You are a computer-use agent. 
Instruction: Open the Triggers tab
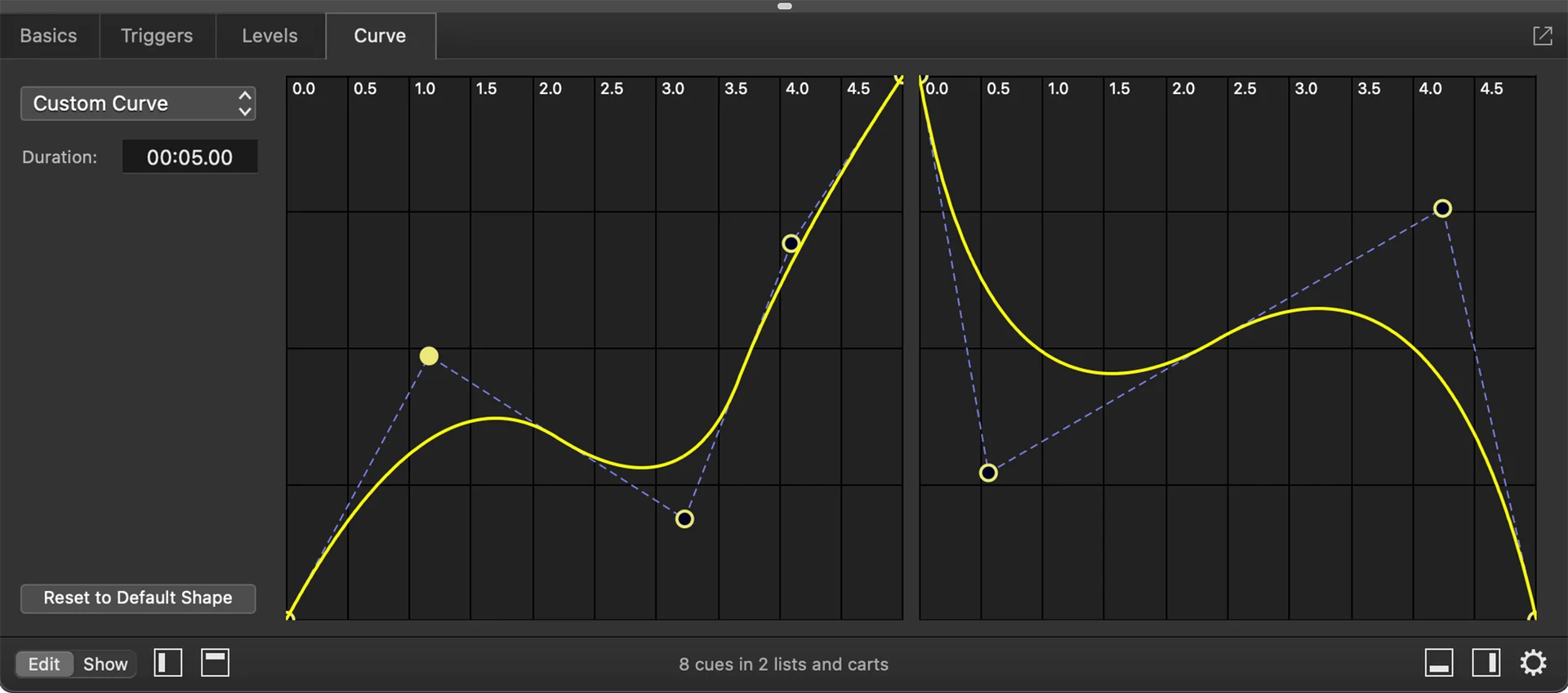[x=157, y=36]
